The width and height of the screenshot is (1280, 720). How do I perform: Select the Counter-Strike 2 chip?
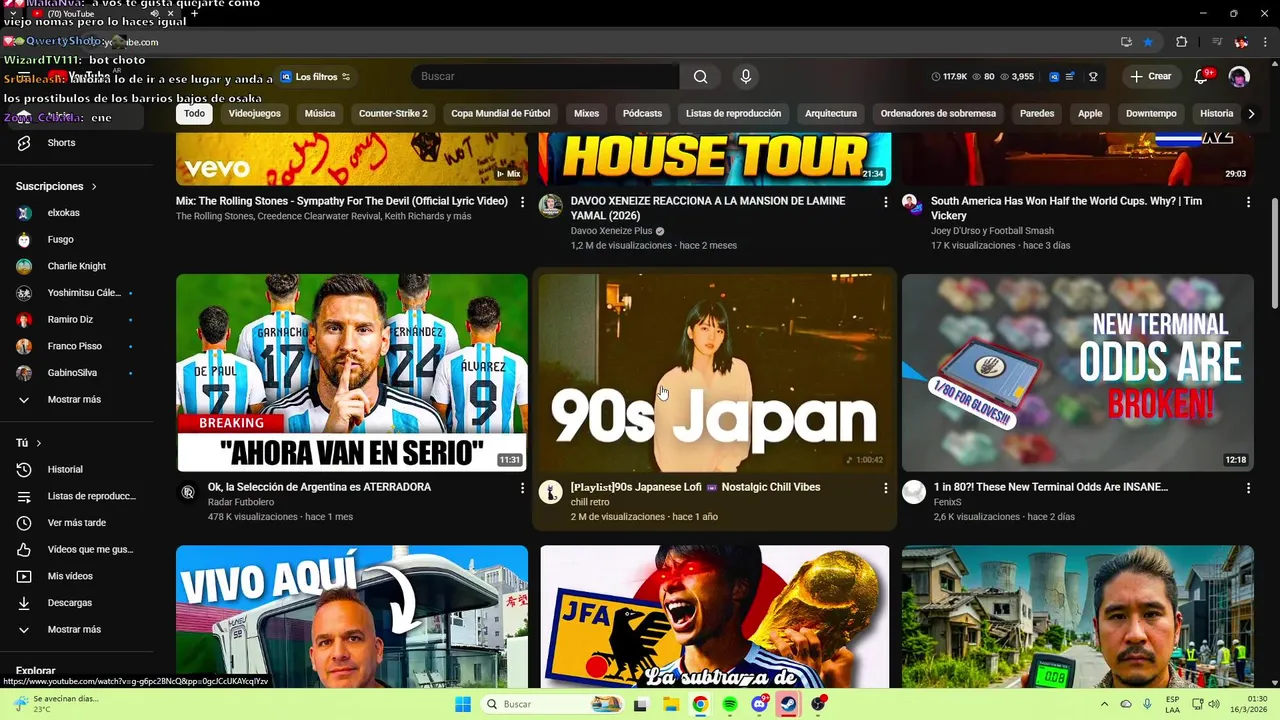point(393,114)
